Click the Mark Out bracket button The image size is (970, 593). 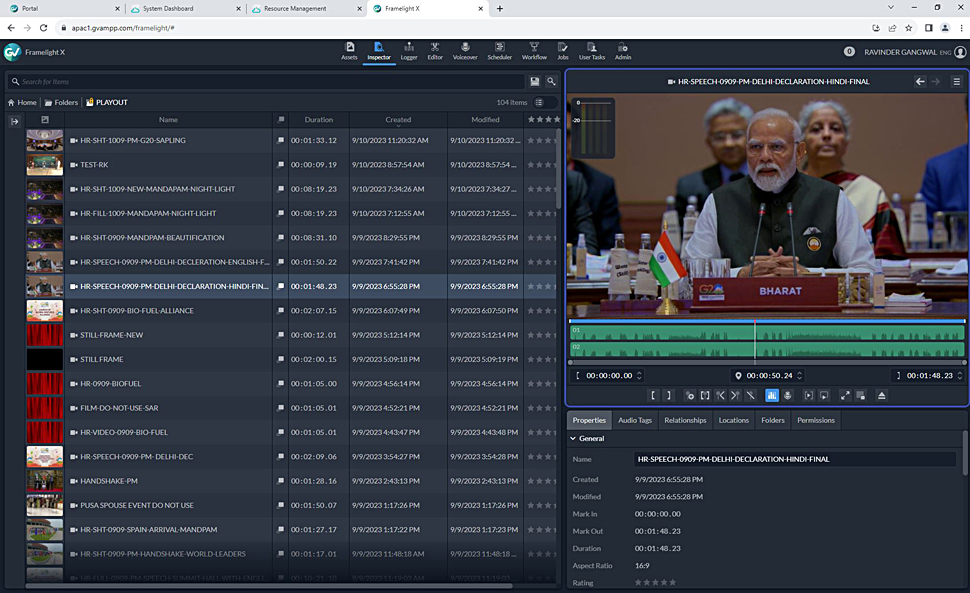tap(669, 396)
